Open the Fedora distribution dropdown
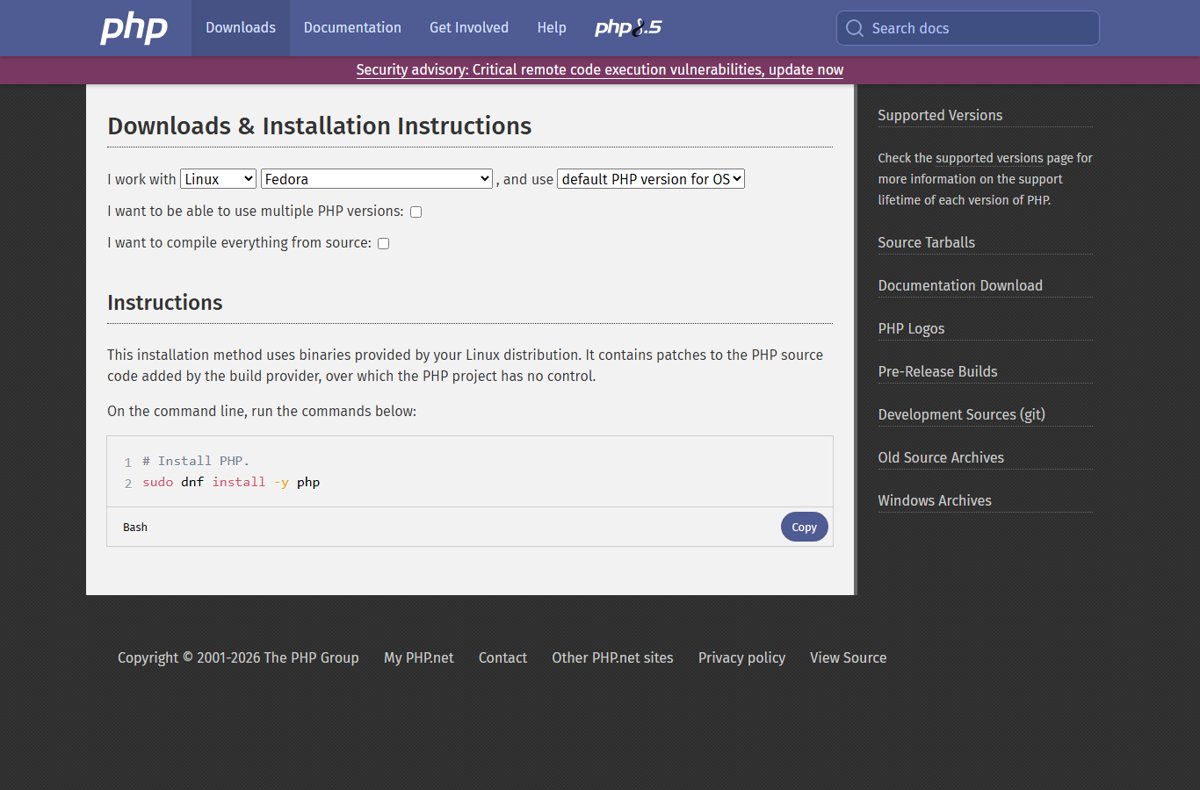The height and width of the screenshot is (790, 1200). [x=377, y=179]
